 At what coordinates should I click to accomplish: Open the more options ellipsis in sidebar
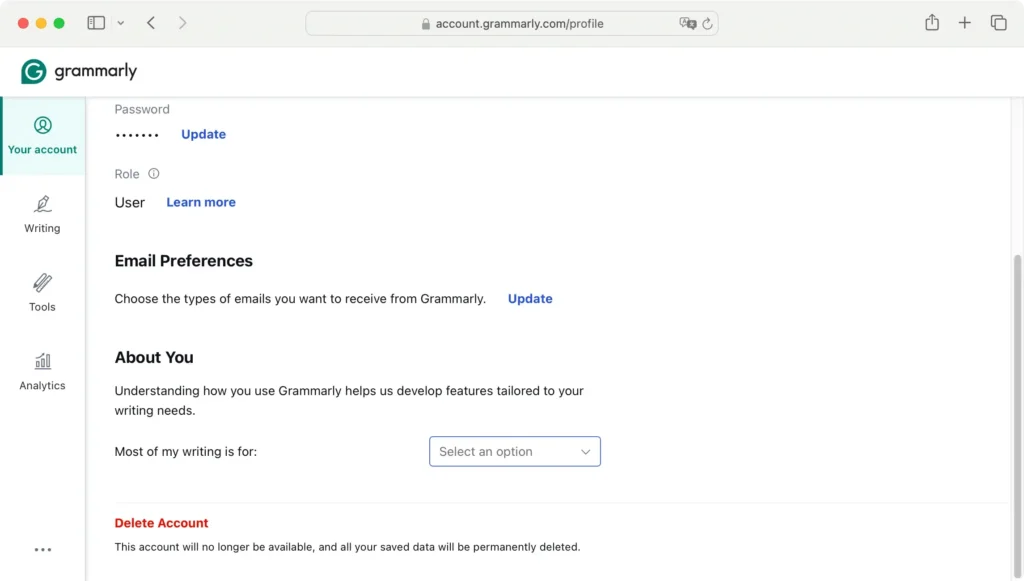[42, 549]
